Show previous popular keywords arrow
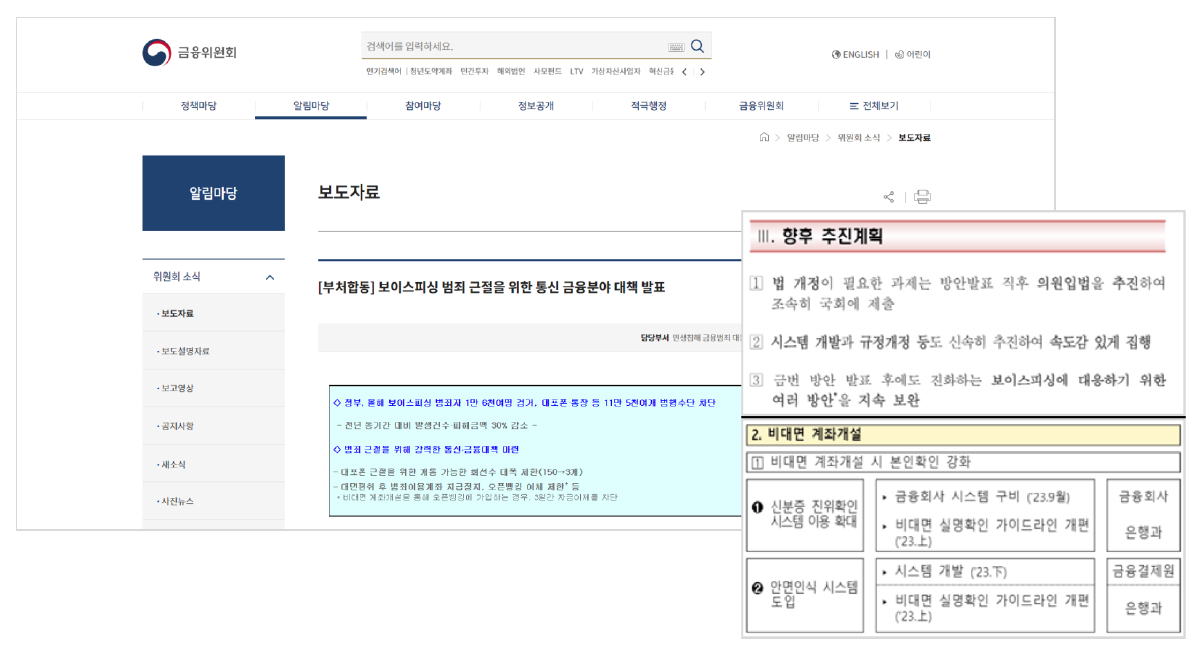This screenshot has height=657, width=1201. (x=684, y=72)
